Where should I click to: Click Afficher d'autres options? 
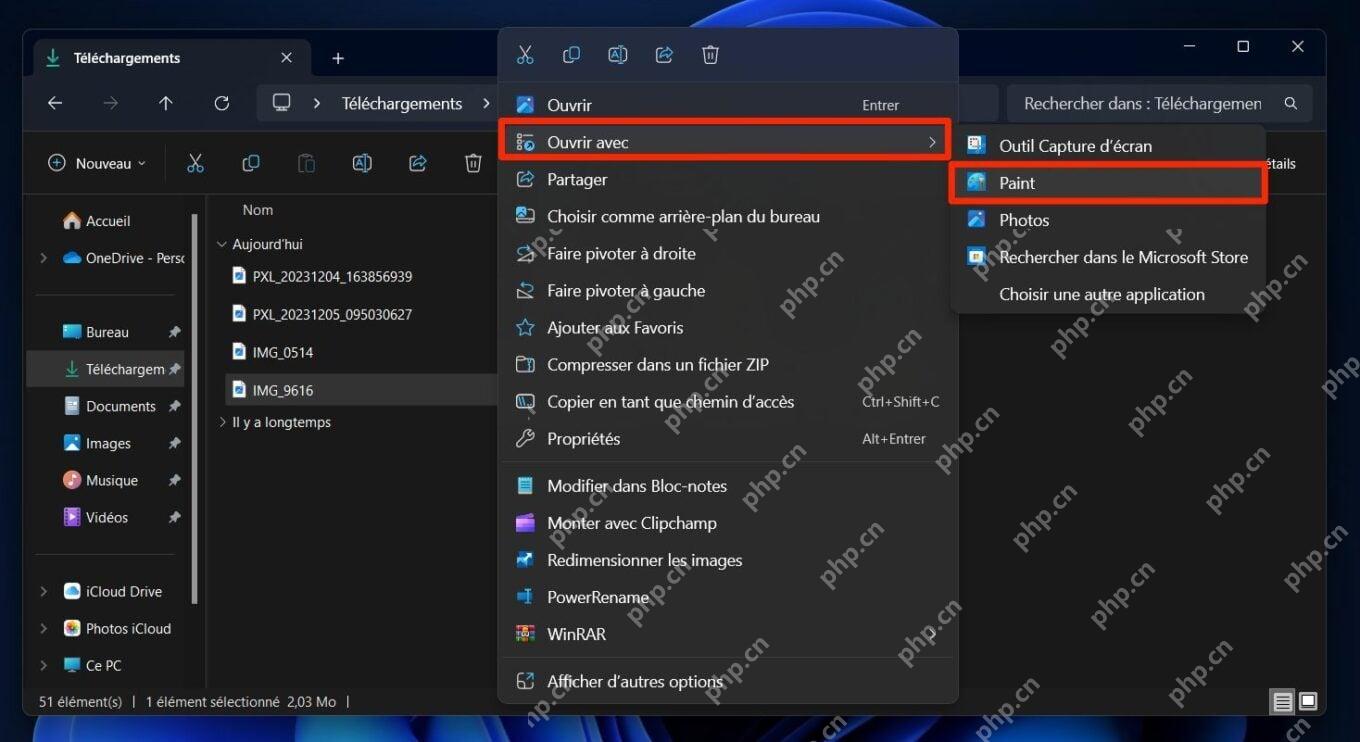pyautogui.click(x=728, y=681)
